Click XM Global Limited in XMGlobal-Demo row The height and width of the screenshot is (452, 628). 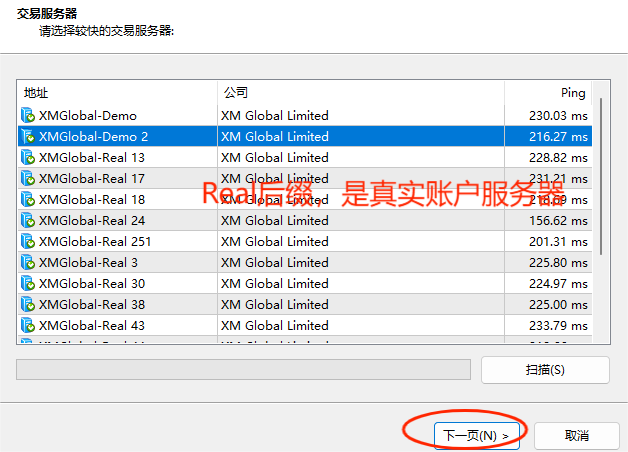point(275,116)
